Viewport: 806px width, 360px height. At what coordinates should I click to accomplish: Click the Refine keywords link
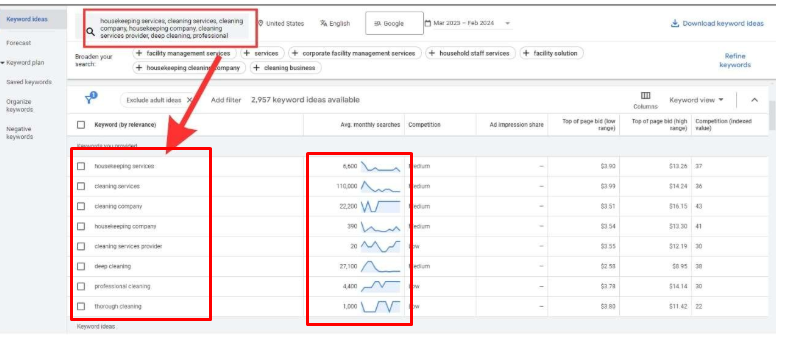[735, 61]
